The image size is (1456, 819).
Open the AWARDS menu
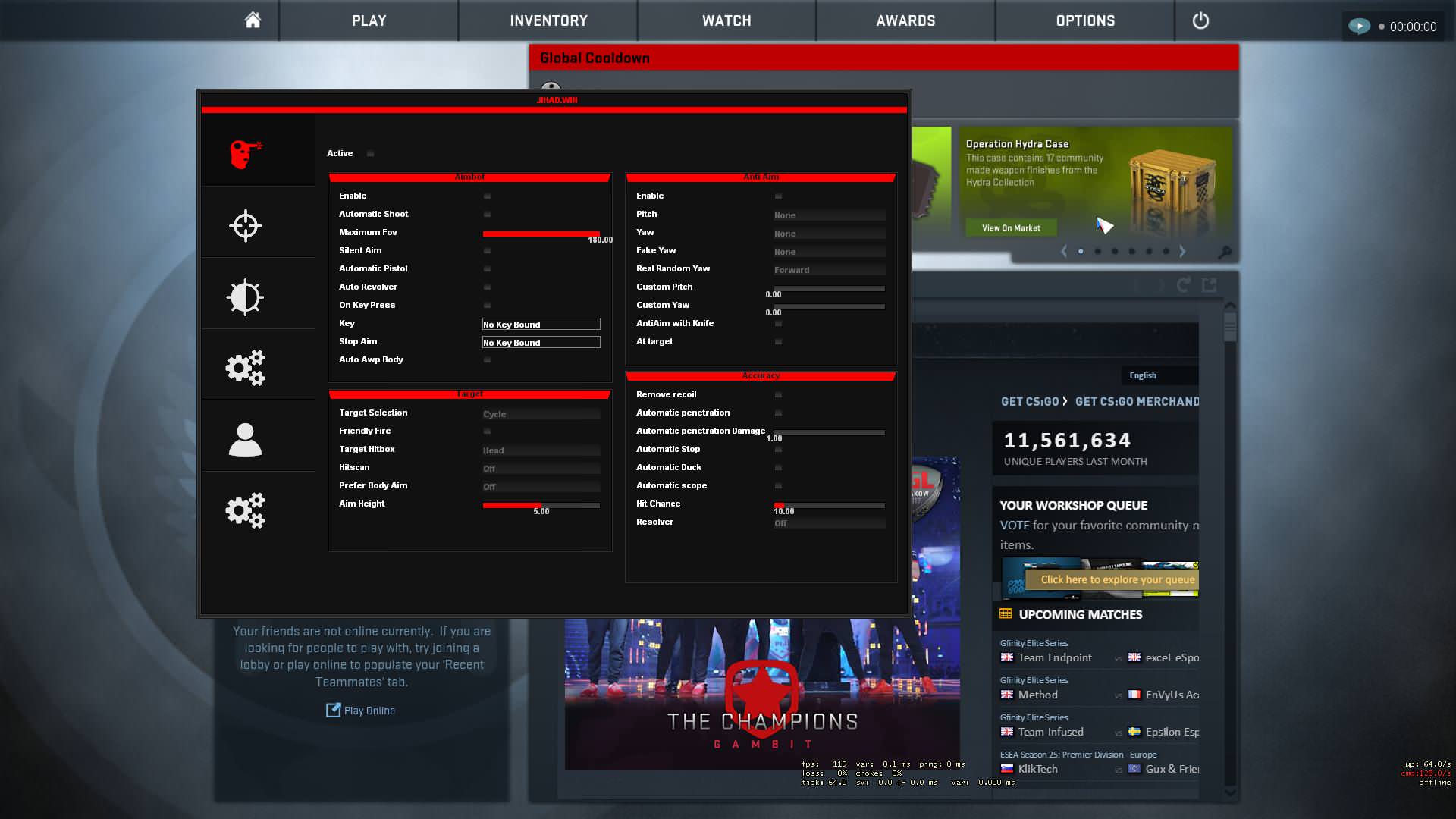(x=905, y=20)
